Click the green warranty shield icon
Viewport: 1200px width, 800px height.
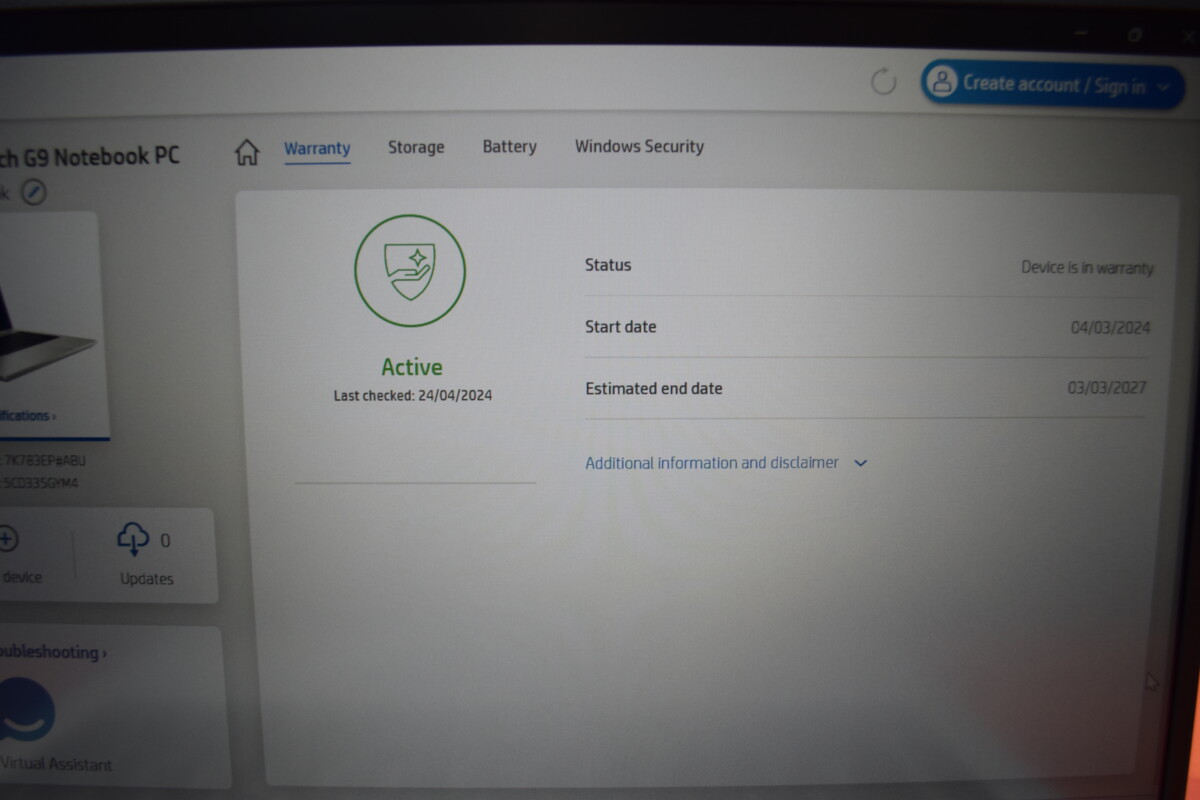pos(410,270)
